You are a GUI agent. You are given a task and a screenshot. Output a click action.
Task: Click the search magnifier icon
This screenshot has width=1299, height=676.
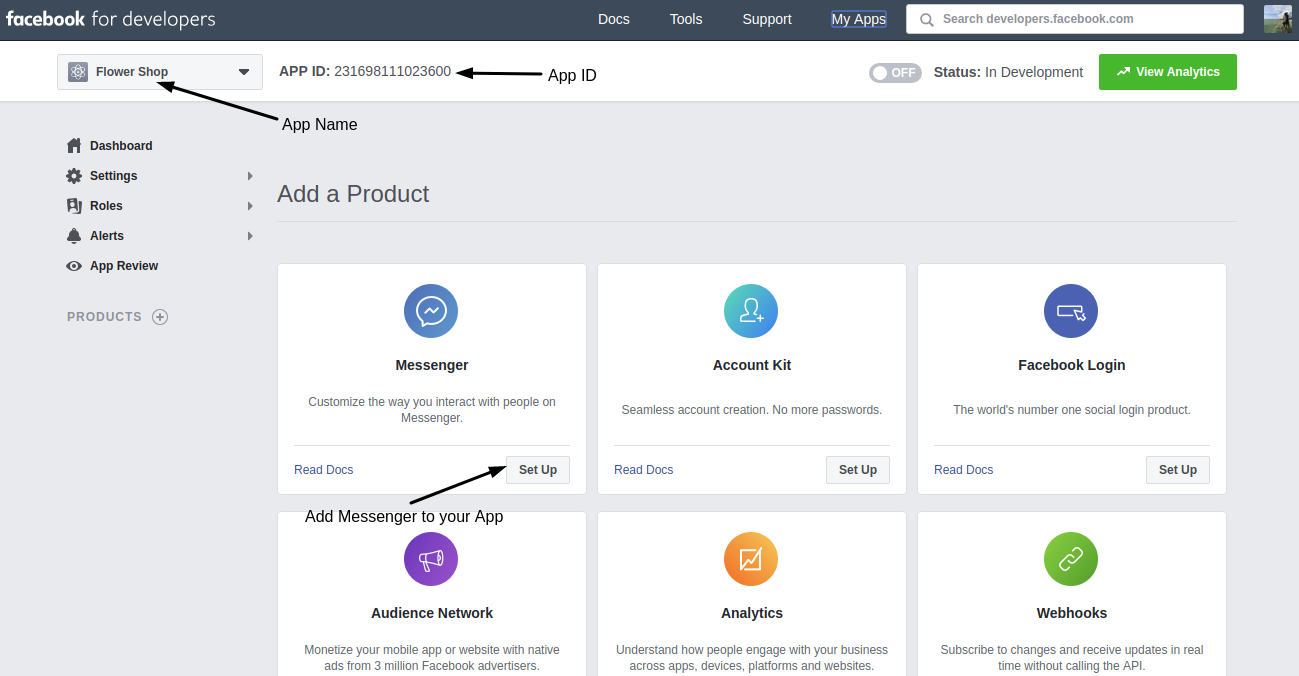tap(927, 19)
